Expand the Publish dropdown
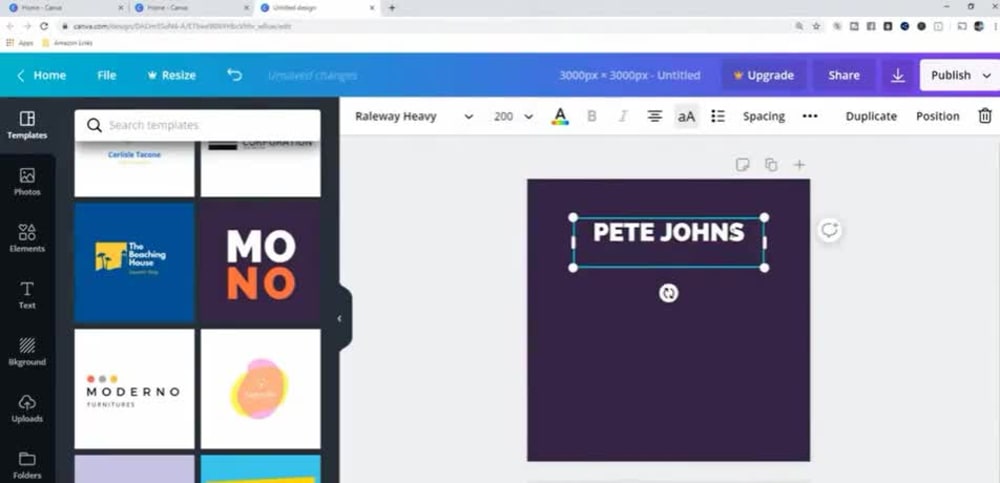1000x483 pixels. pyautogui.click(x=986, y=75)
